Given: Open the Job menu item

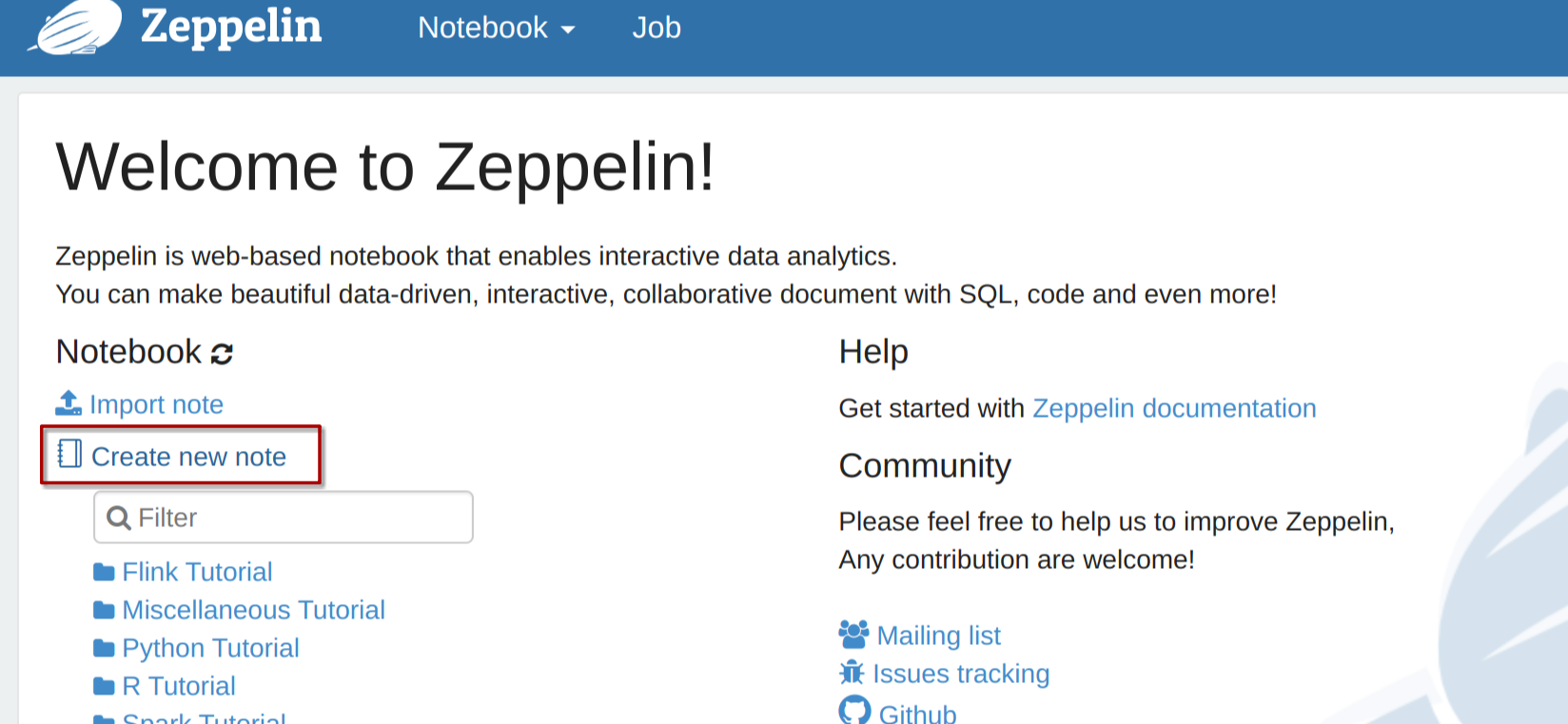Looking at the screenshot, I should click(657, 28).
